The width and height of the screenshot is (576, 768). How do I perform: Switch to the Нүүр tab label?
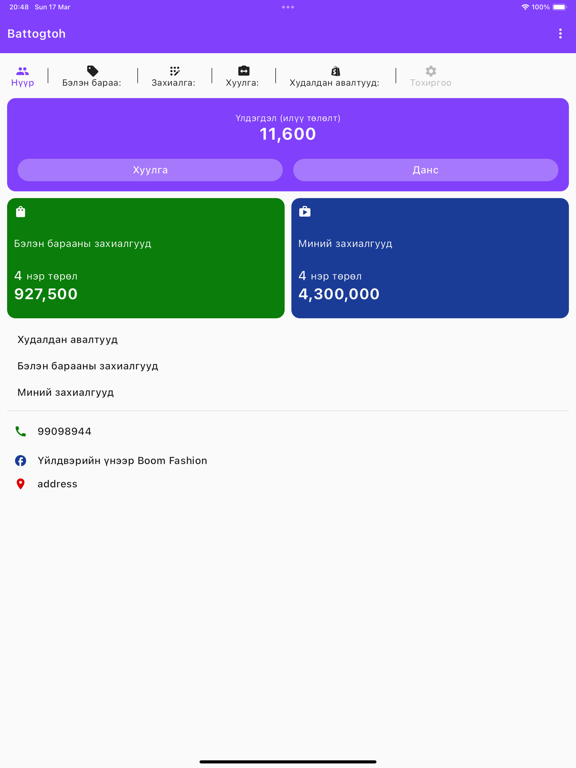coord(23,83)
